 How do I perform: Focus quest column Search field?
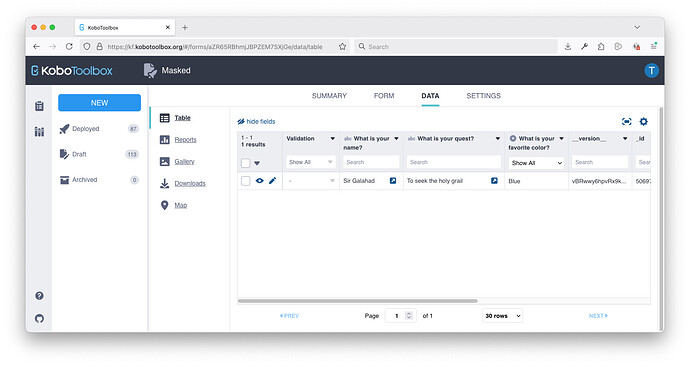coord(453,162)
